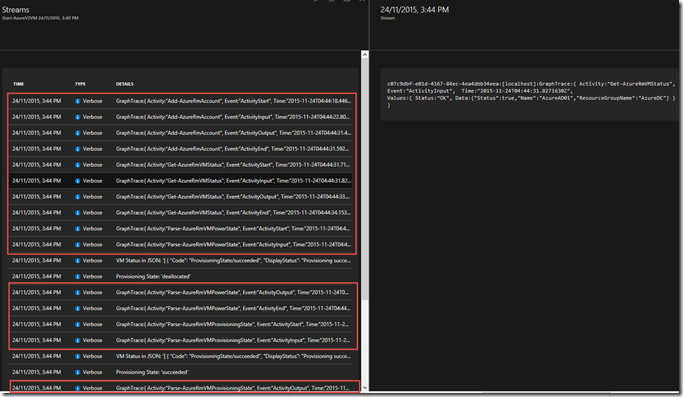683x397 pixels.
Task: View Parse-AzureRmVMProvisioningState ActivityOutput trace
Action: (180, 387)
